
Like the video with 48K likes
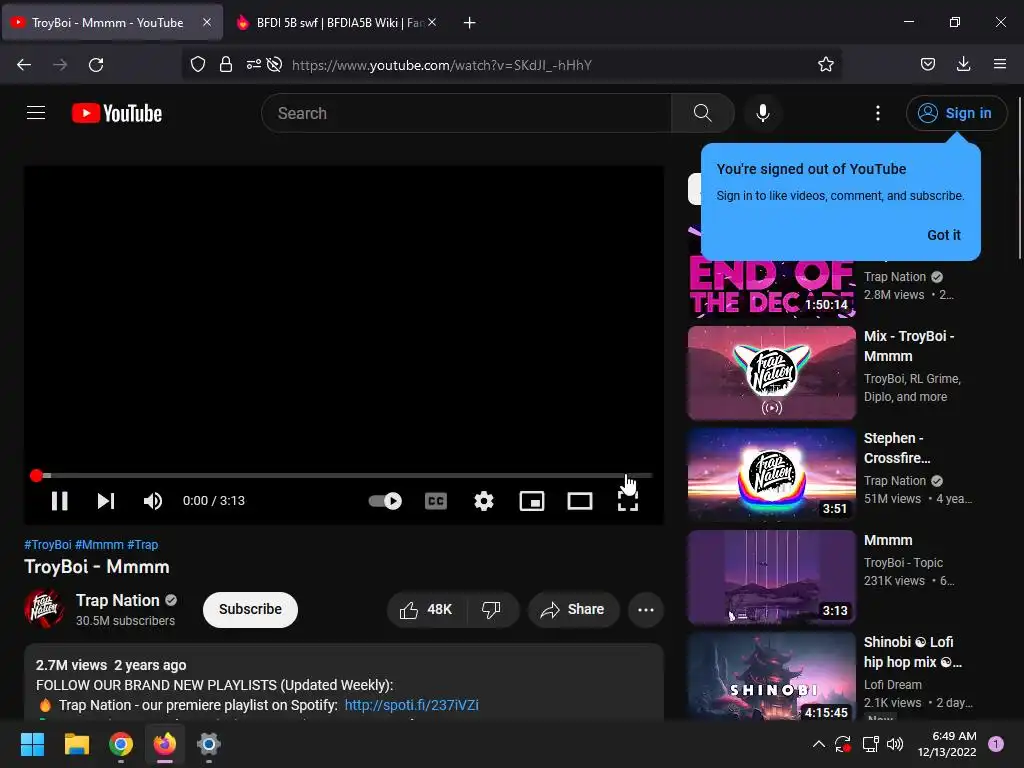coord(426,609)
